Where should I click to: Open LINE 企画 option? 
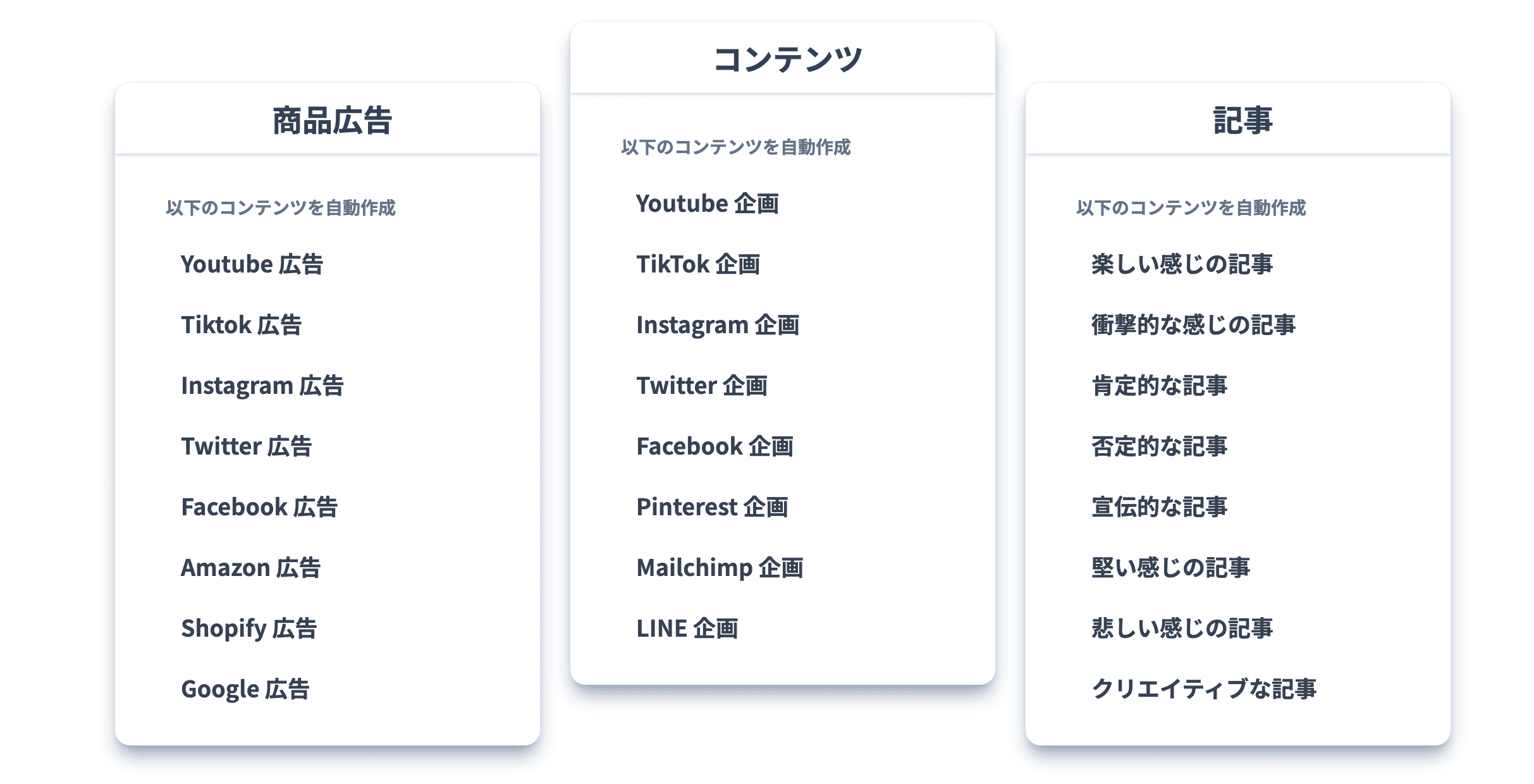(x=687, y=628)
